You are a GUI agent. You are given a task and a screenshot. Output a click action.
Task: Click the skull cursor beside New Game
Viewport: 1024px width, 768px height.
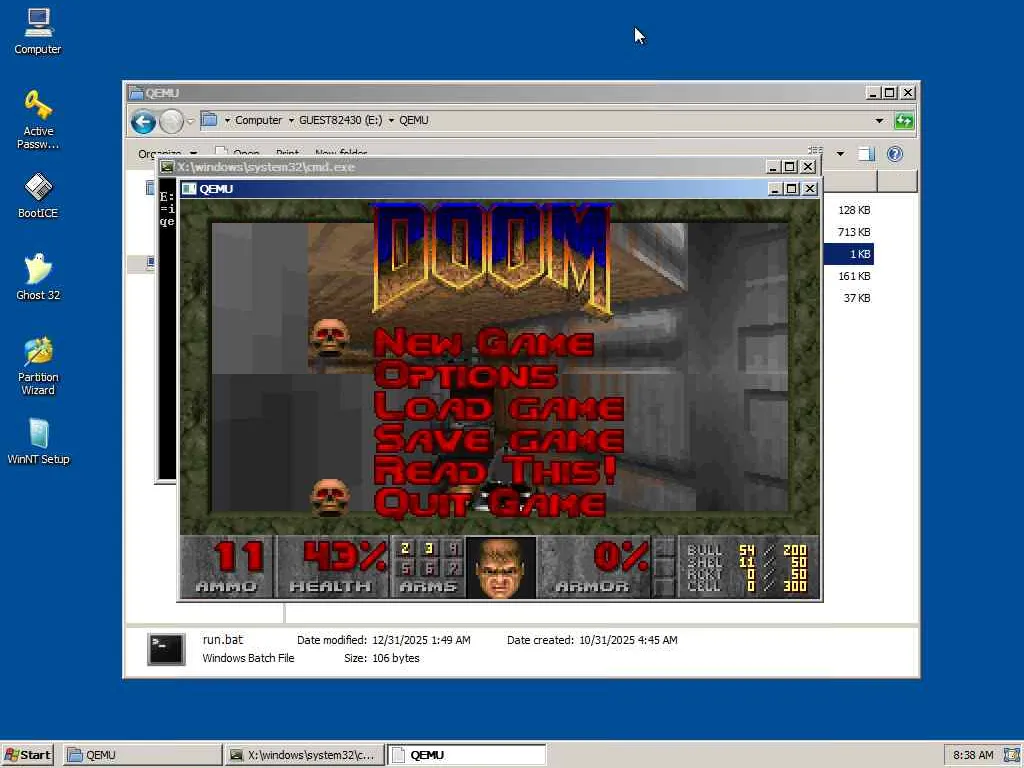tap(329, 338)
